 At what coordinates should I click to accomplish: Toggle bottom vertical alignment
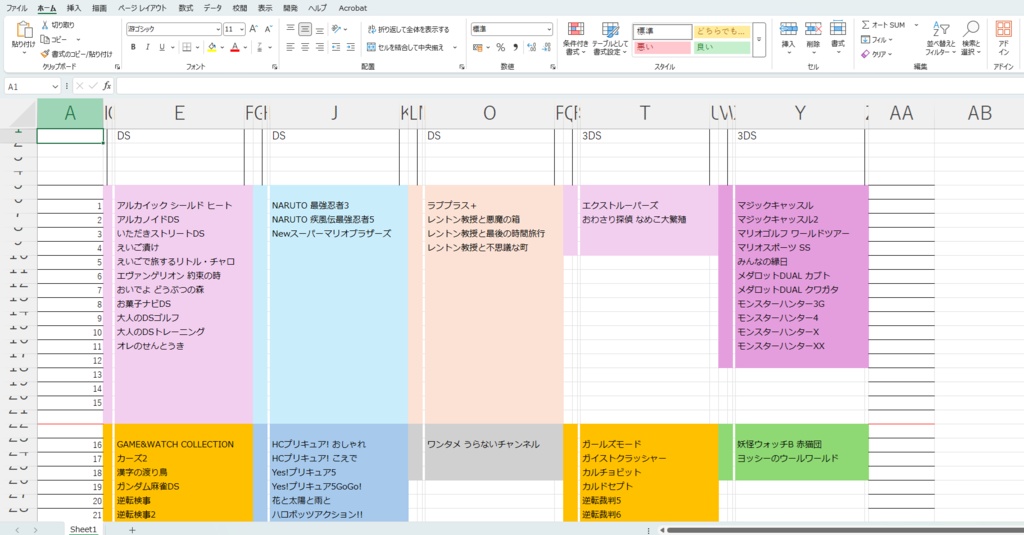click(319, 29)
